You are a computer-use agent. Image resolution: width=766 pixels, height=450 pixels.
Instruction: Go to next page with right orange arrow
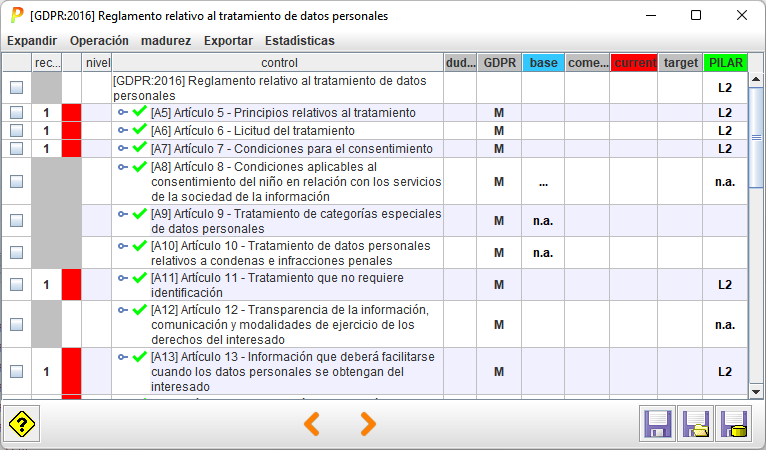368,424
